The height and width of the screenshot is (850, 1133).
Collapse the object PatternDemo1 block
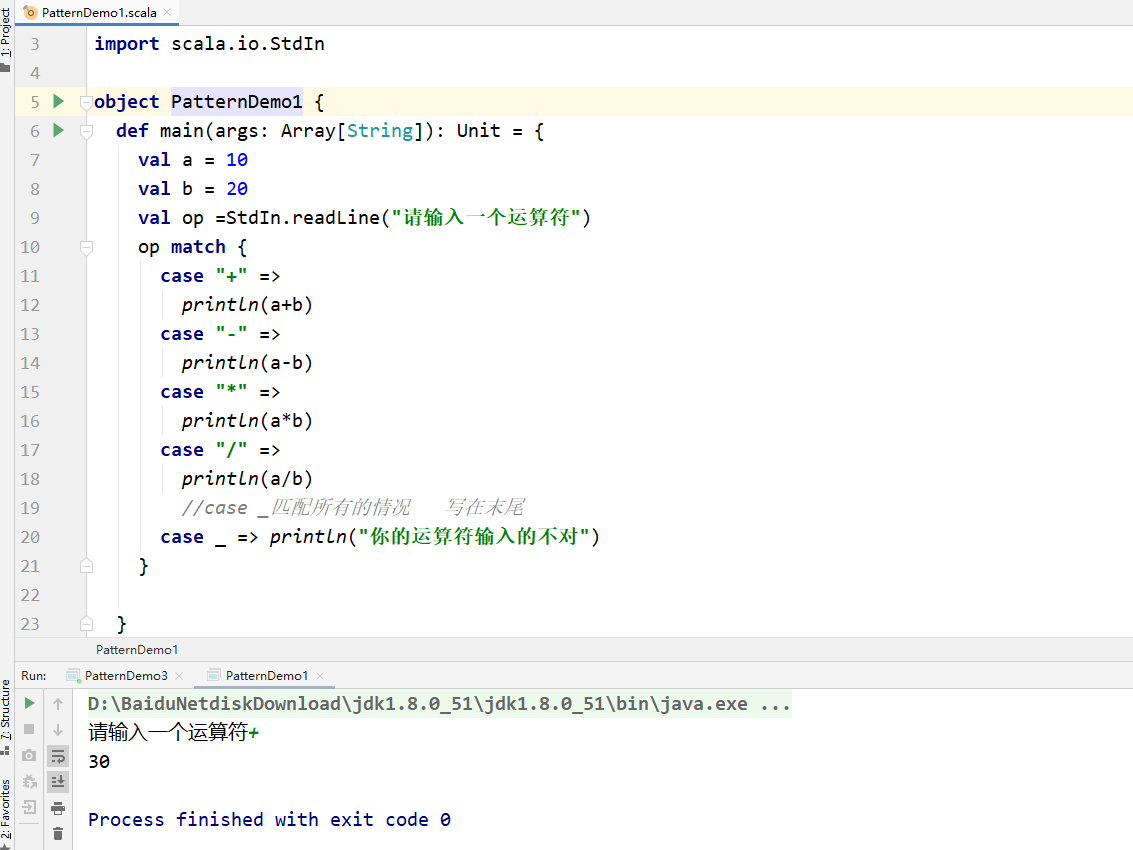pyautogui.click(x=86, y=102)
